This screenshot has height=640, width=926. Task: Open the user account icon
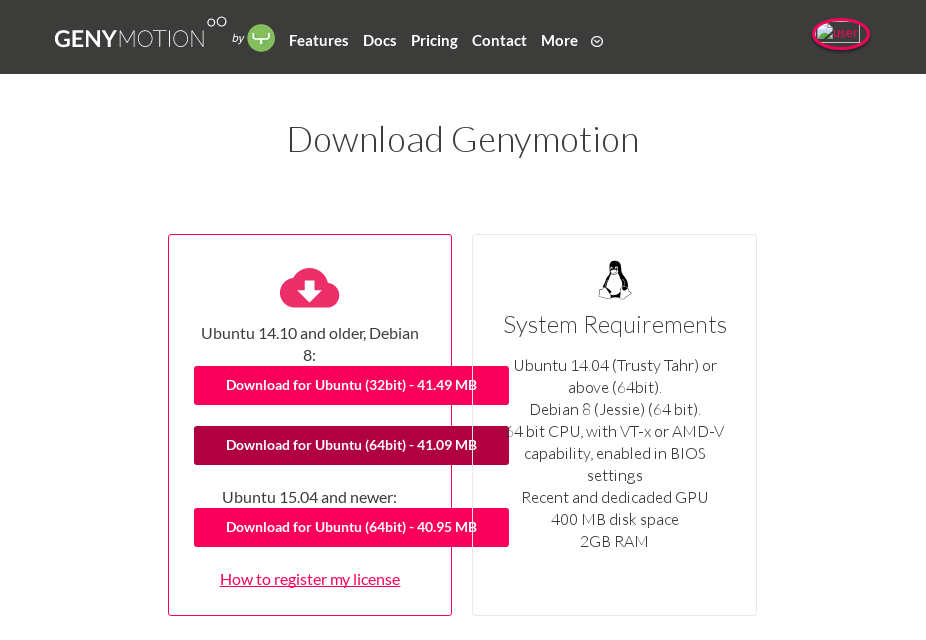click(840, 34)
